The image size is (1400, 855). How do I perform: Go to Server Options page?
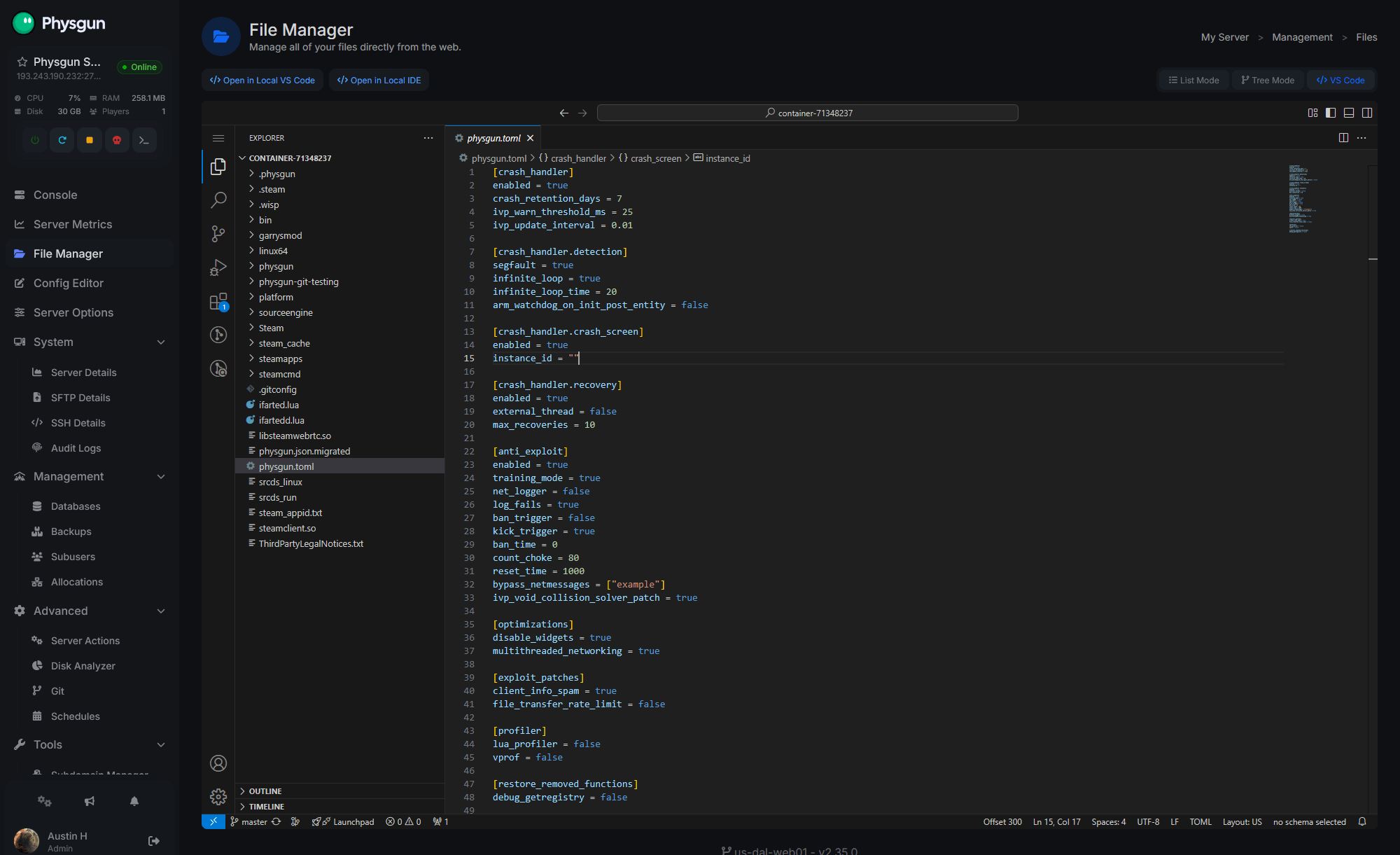[90, 313]
